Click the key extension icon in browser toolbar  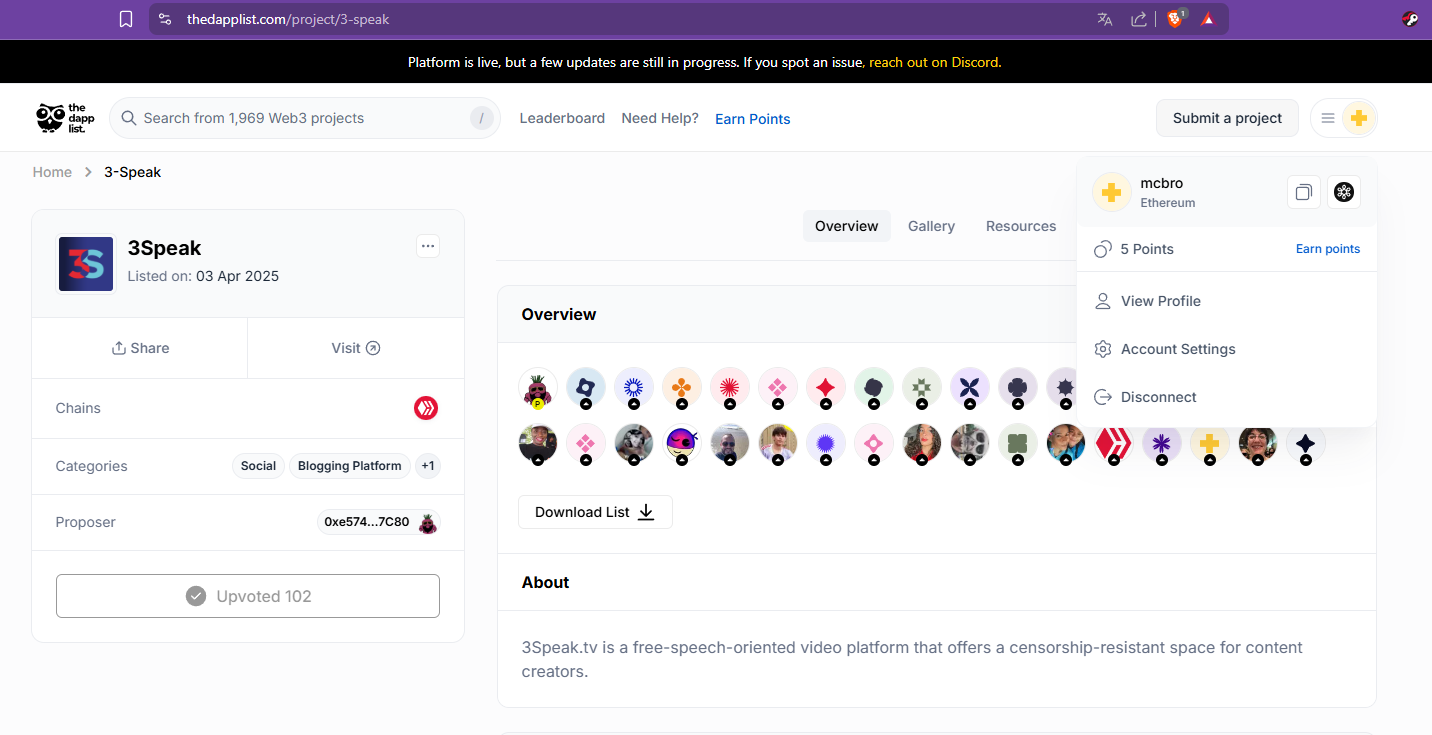(x=1410, y=19)
